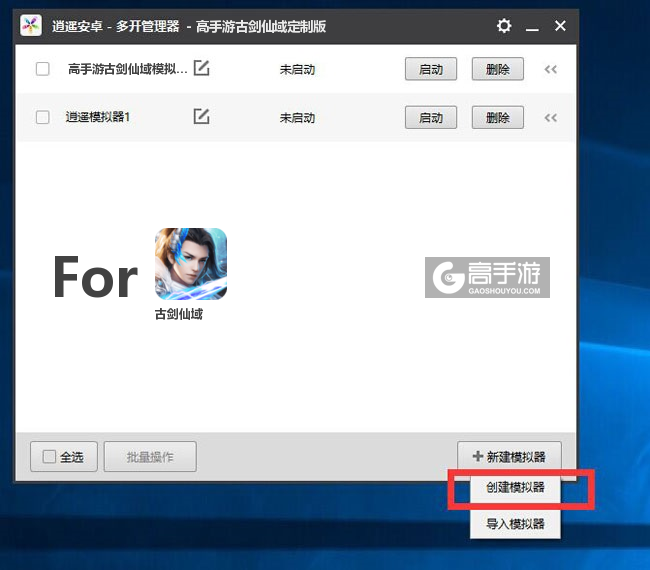This screenshot has height=570, width=650.
Task: Click the 逍遥安卓 app logo in title bar
Action: [31, 26]
